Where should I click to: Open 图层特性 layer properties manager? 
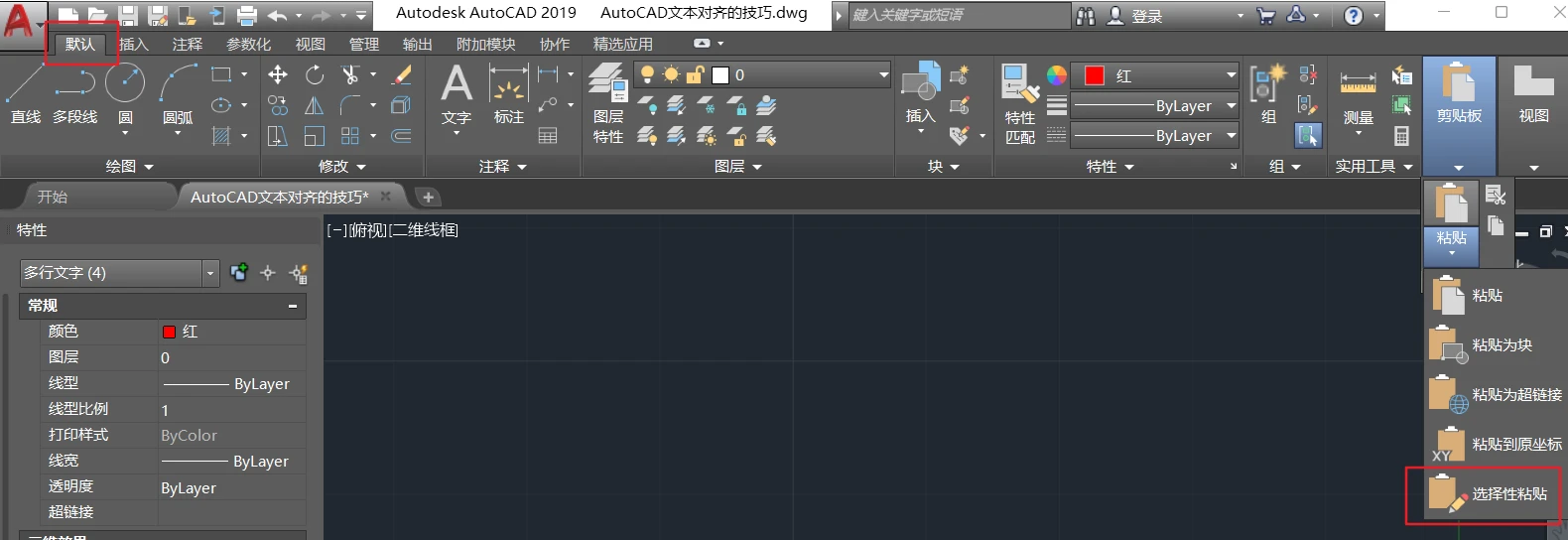coord(608,103)
